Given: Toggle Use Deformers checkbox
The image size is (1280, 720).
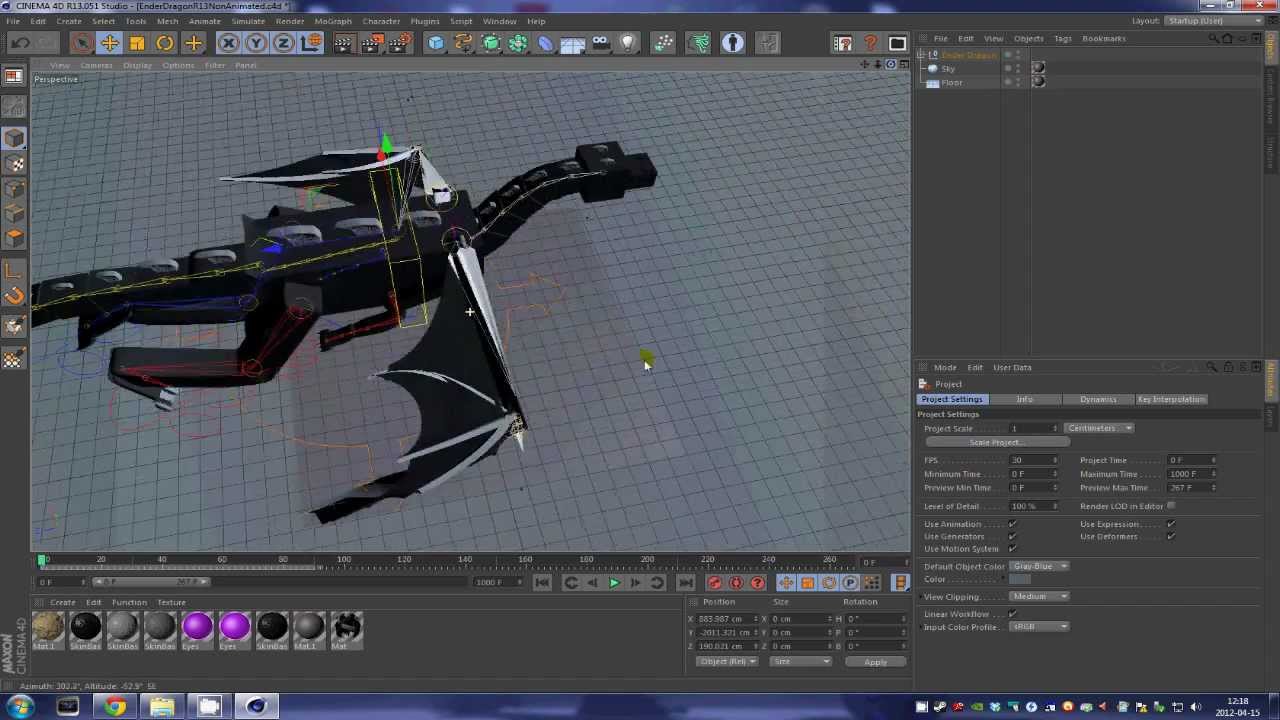Looking at the screenshot, I should click(x=1170, y=536).
